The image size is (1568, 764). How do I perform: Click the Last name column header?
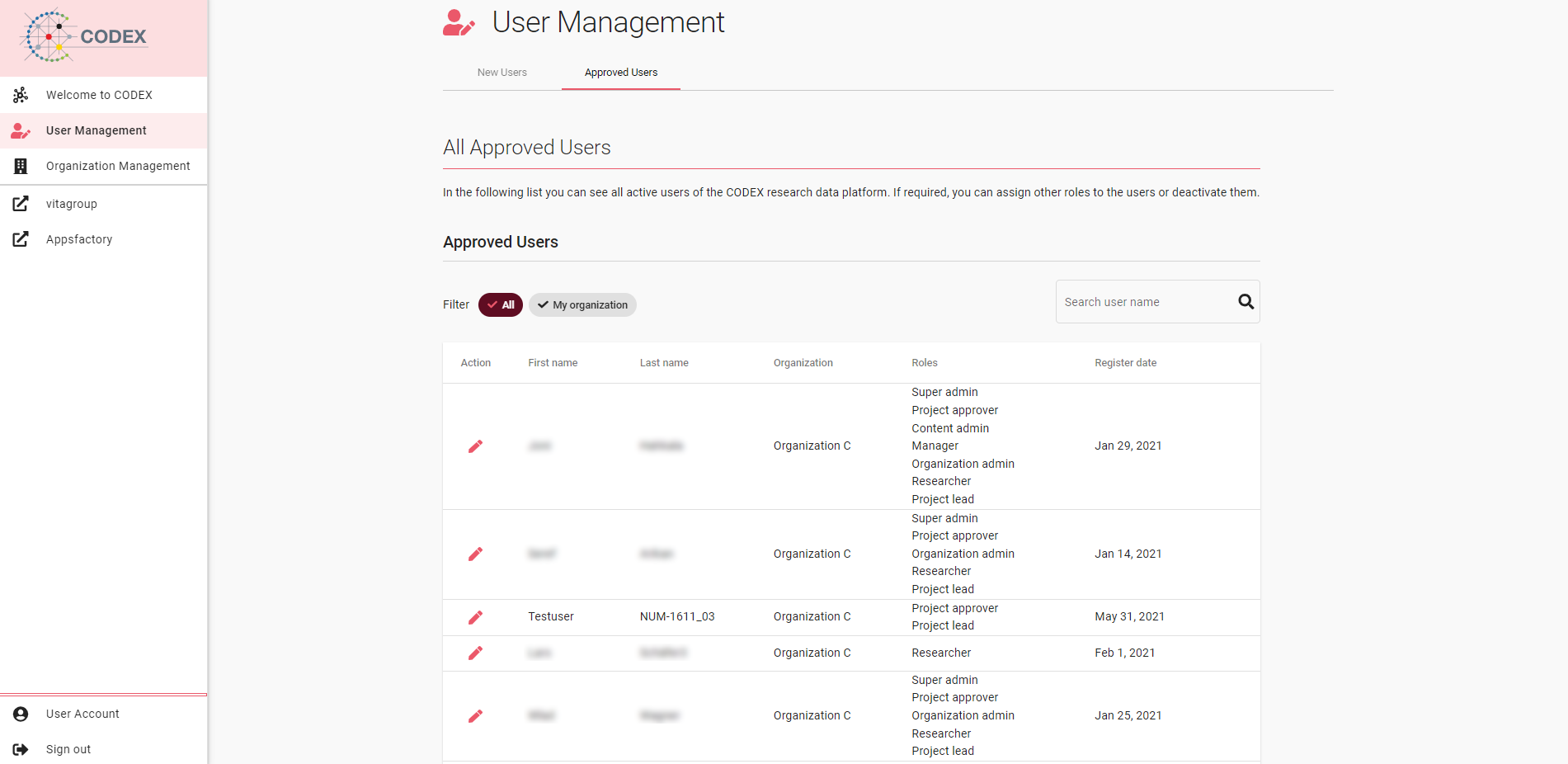click(x=664, y=363)
